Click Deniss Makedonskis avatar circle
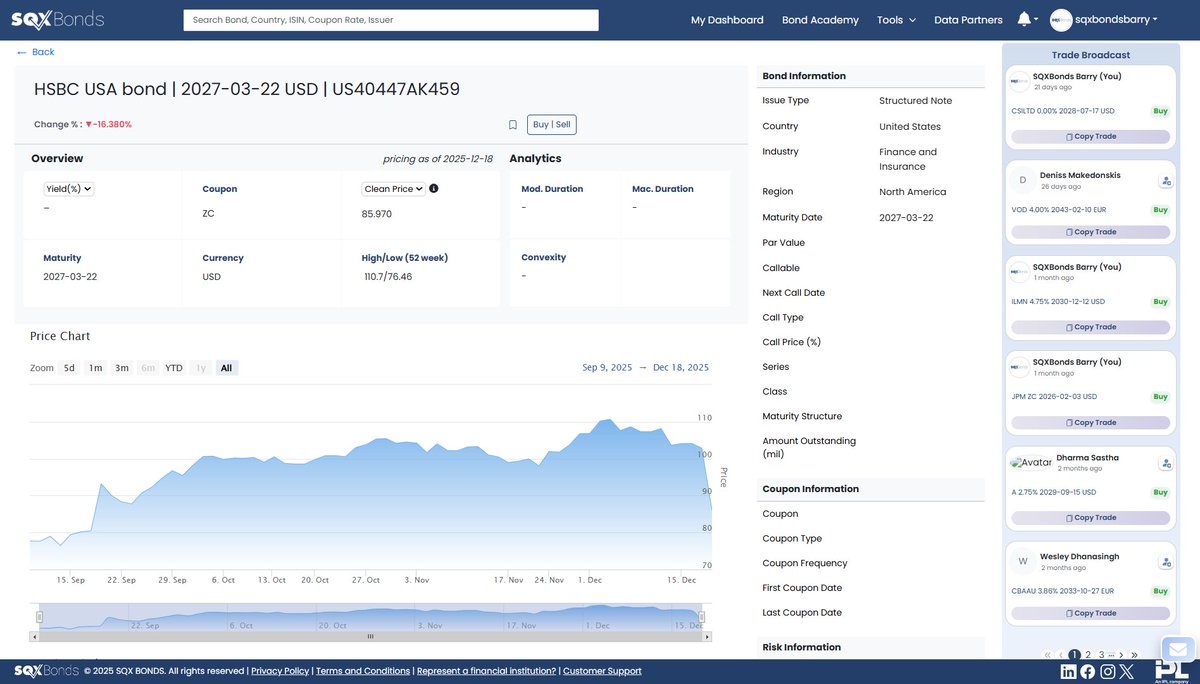This screenshot has height=684, width=1200. pyautogui.click(x=1022, y=181)
